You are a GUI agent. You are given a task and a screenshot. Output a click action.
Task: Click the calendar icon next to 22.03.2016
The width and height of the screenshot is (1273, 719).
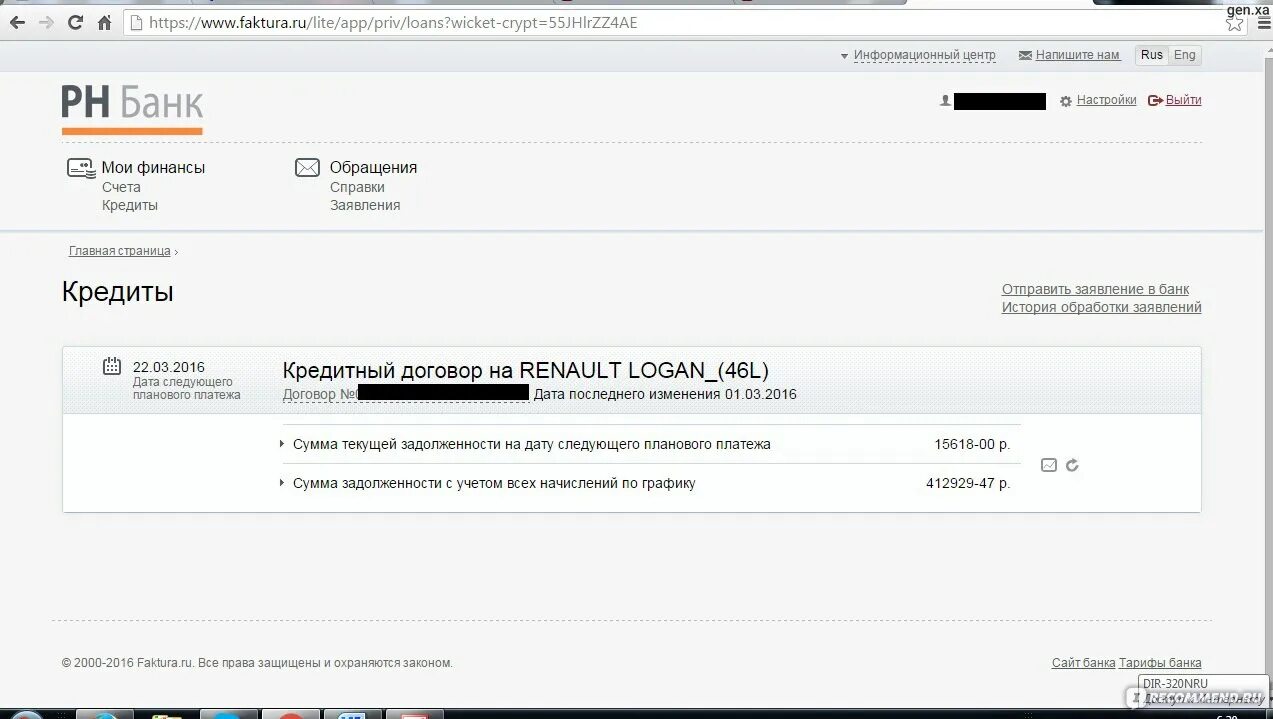pos(112,367)
